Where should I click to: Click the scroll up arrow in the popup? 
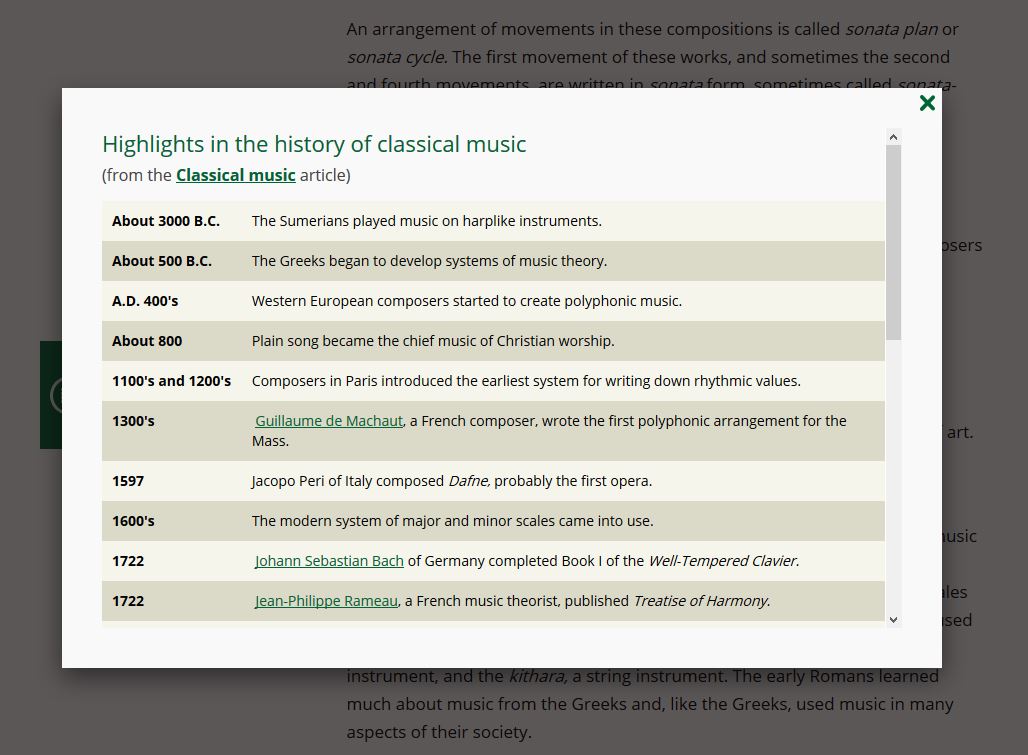tap(893, 137)
